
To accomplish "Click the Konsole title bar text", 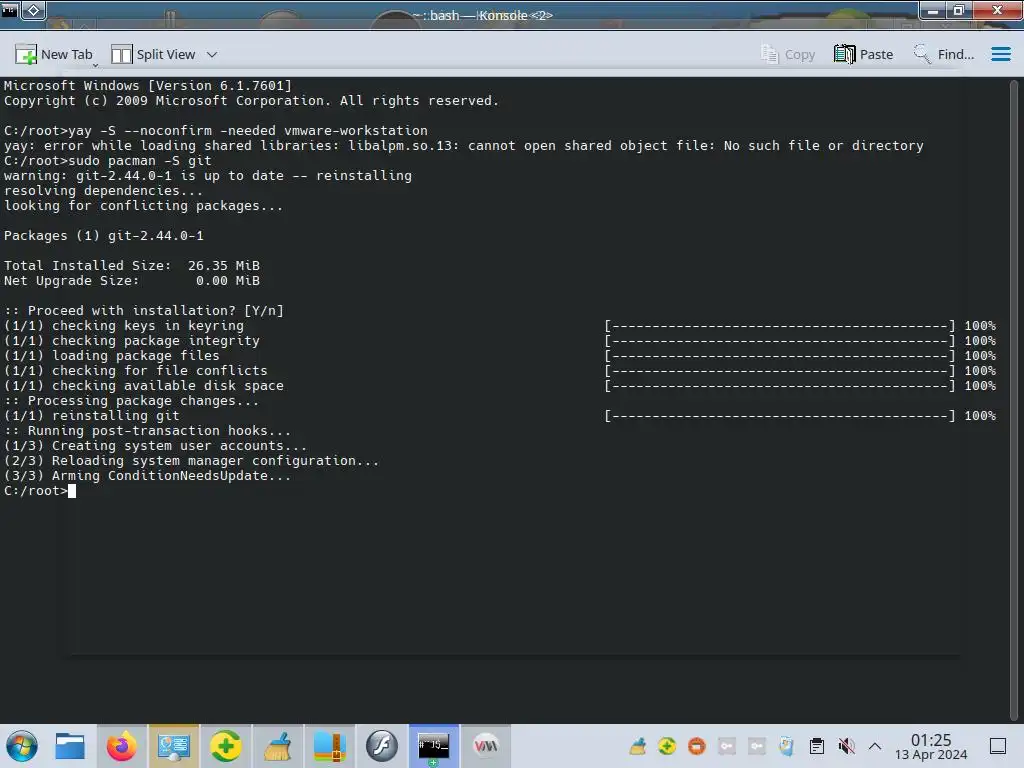I will 483,15.
